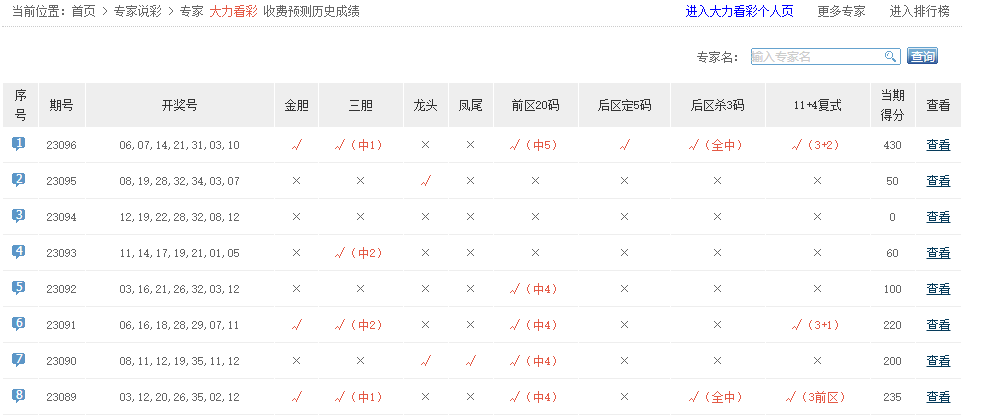Click the row 3 sequence number badge
This screenshot has width=997, height=415.
click(19, 217)
